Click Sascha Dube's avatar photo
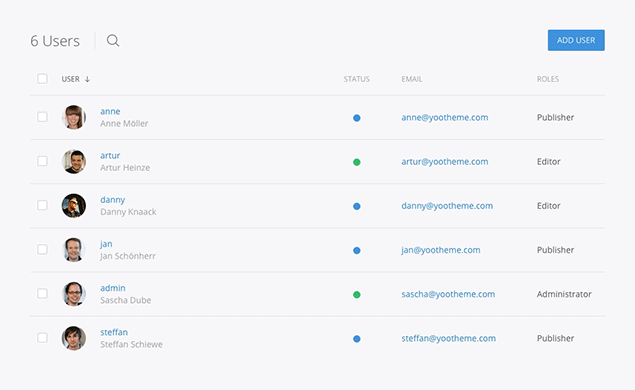635x390 pixels. (74, 294)
